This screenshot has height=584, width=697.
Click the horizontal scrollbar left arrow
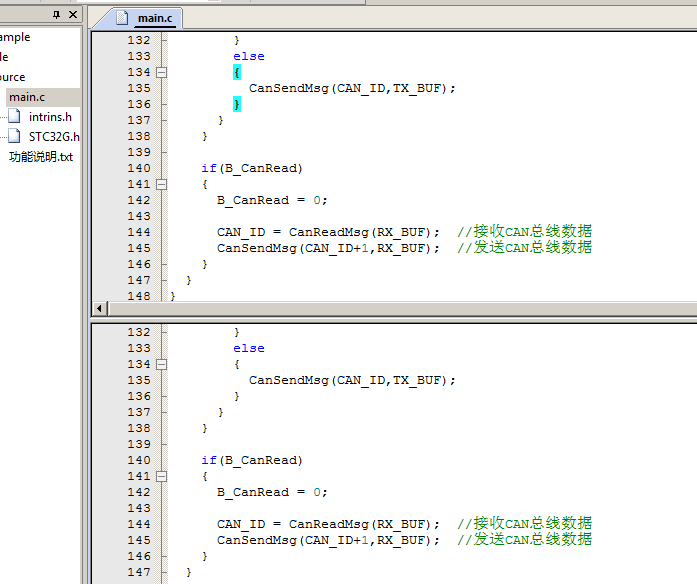[x=99, y=308]
